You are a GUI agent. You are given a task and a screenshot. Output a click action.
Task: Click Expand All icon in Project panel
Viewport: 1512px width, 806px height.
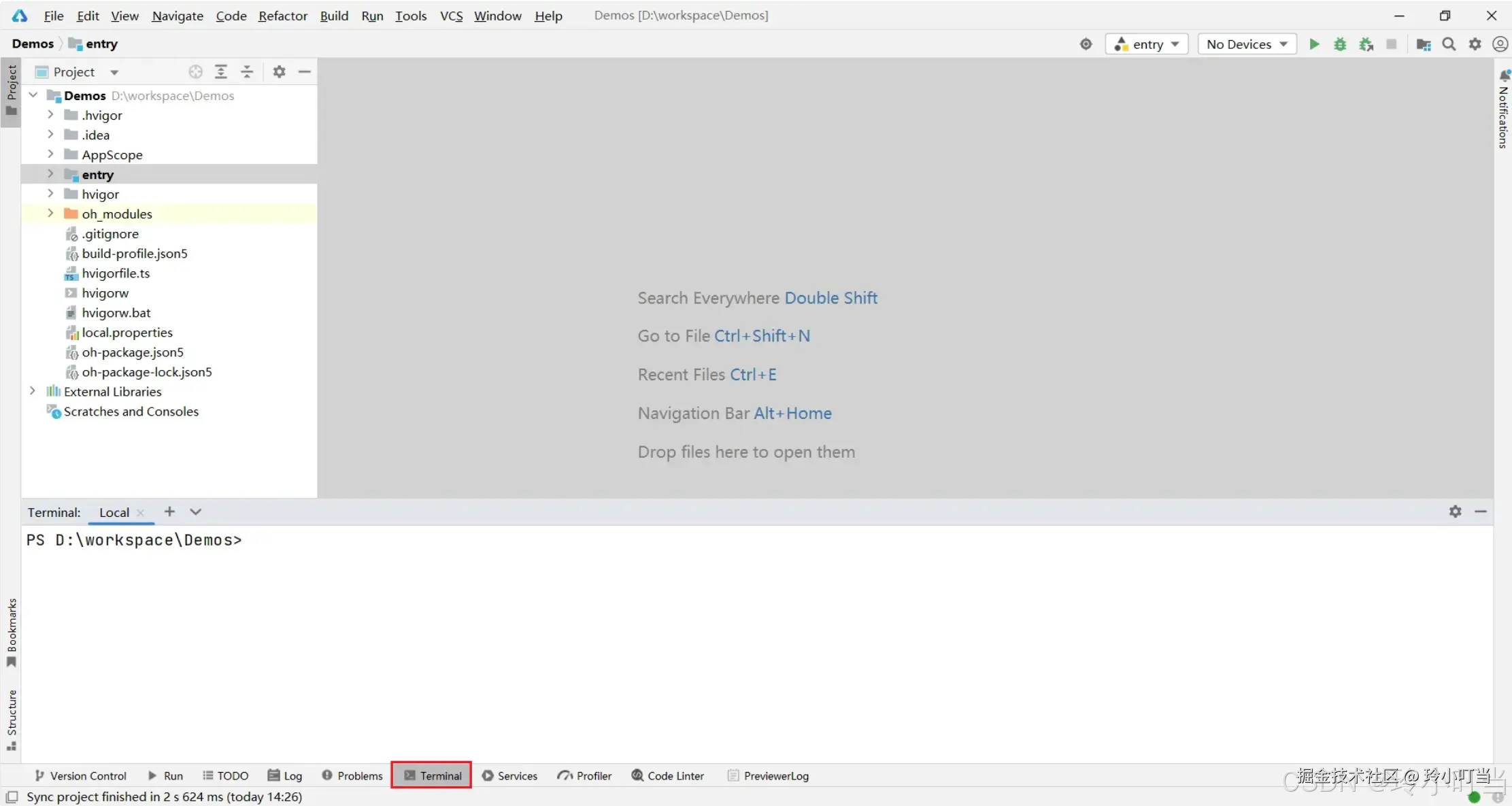221,72
